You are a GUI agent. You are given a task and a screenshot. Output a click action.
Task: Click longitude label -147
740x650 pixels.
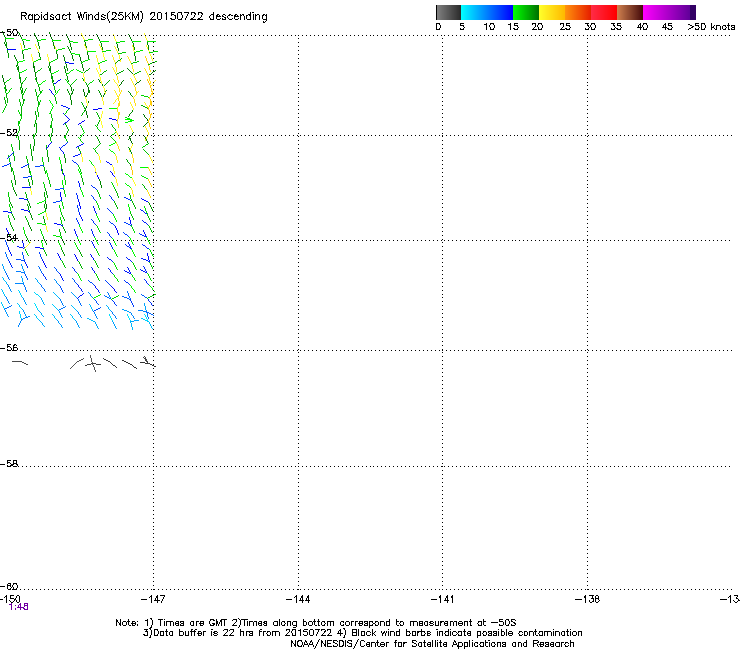153,599
